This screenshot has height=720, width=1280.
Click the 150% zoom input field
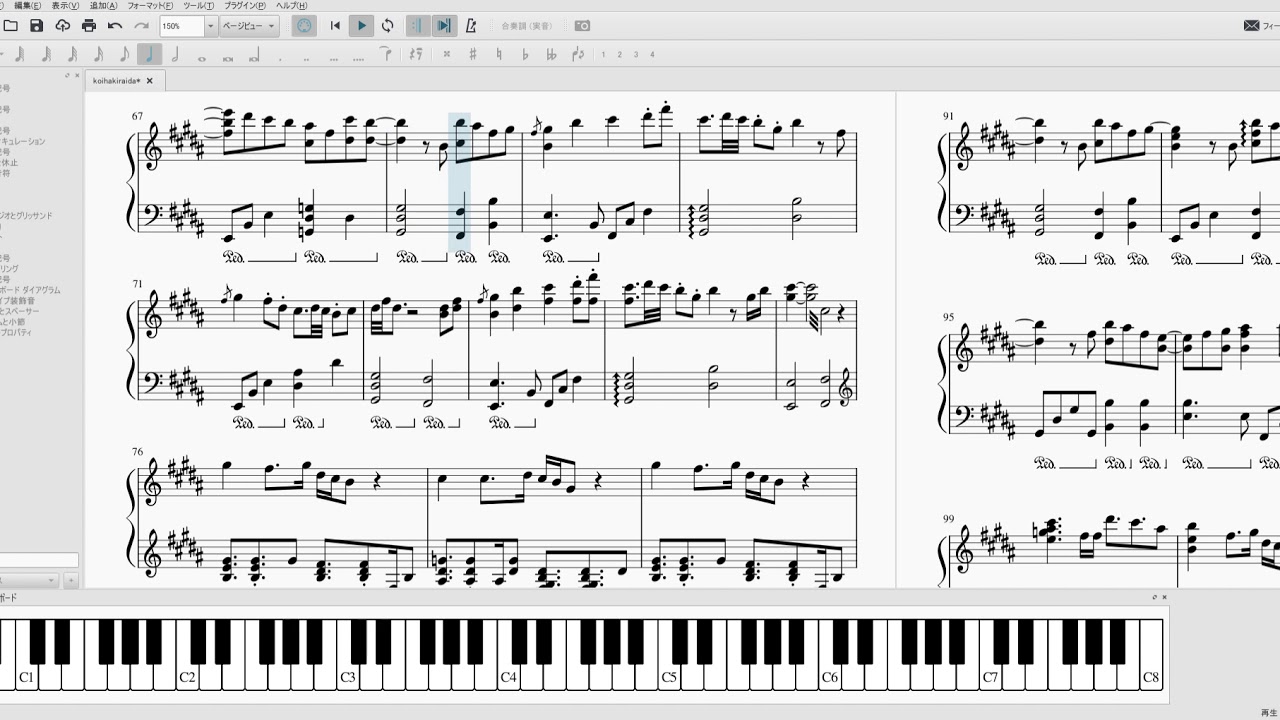coord(182,26)
